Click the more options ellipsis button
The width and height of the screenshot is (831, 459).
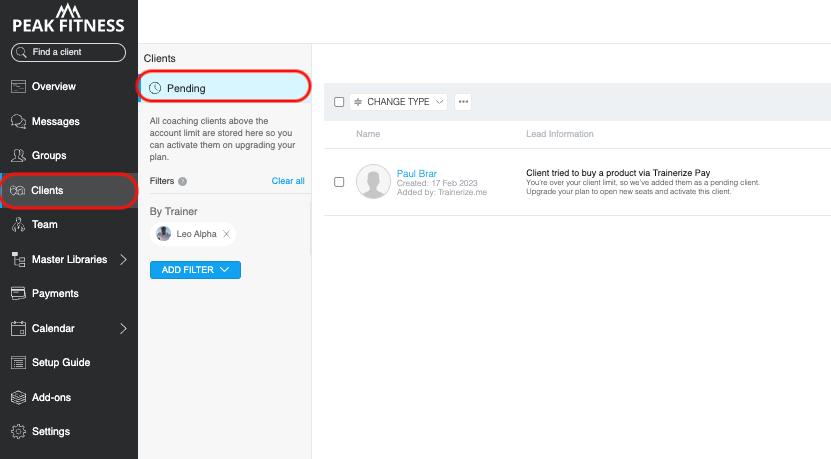pos(463,102)
